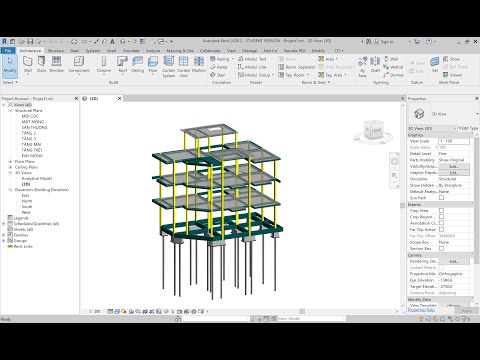Toggle the Sun Path checkbox
This screenshot has height=360, width=480.
441,198
